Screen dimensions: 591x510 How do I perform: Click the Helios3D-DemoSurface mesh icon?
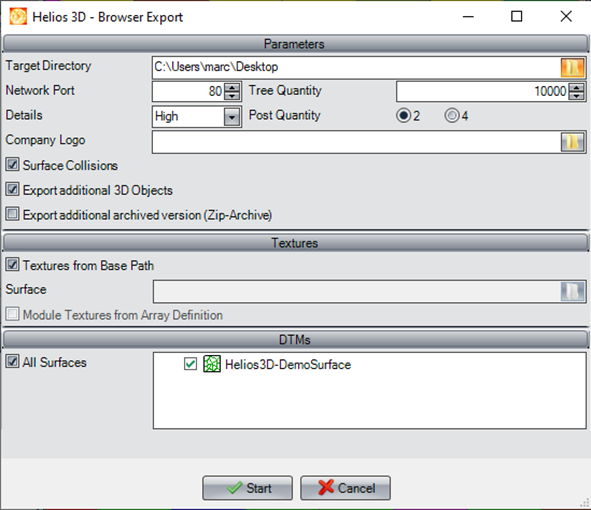212,364
